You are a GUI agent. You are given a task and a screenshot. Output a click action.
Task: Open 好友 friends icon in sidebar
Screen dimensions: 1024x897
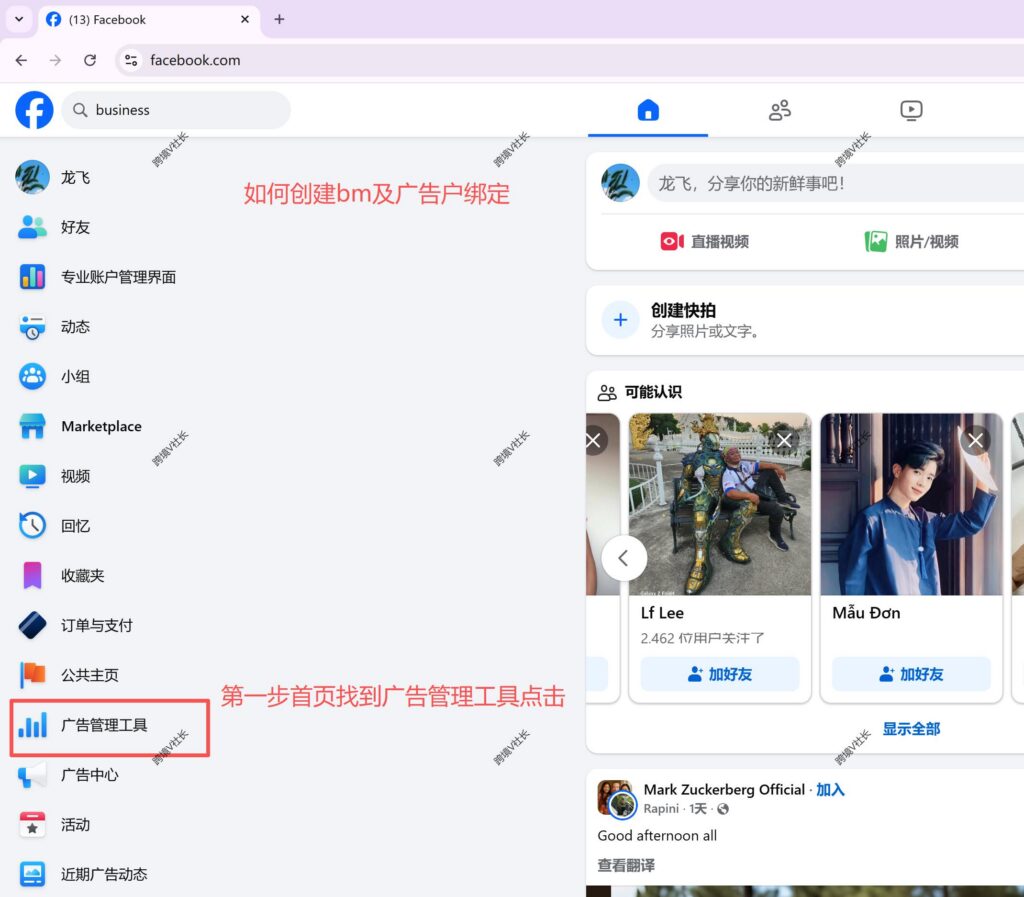pyautogui.click(x=32, y=227)
